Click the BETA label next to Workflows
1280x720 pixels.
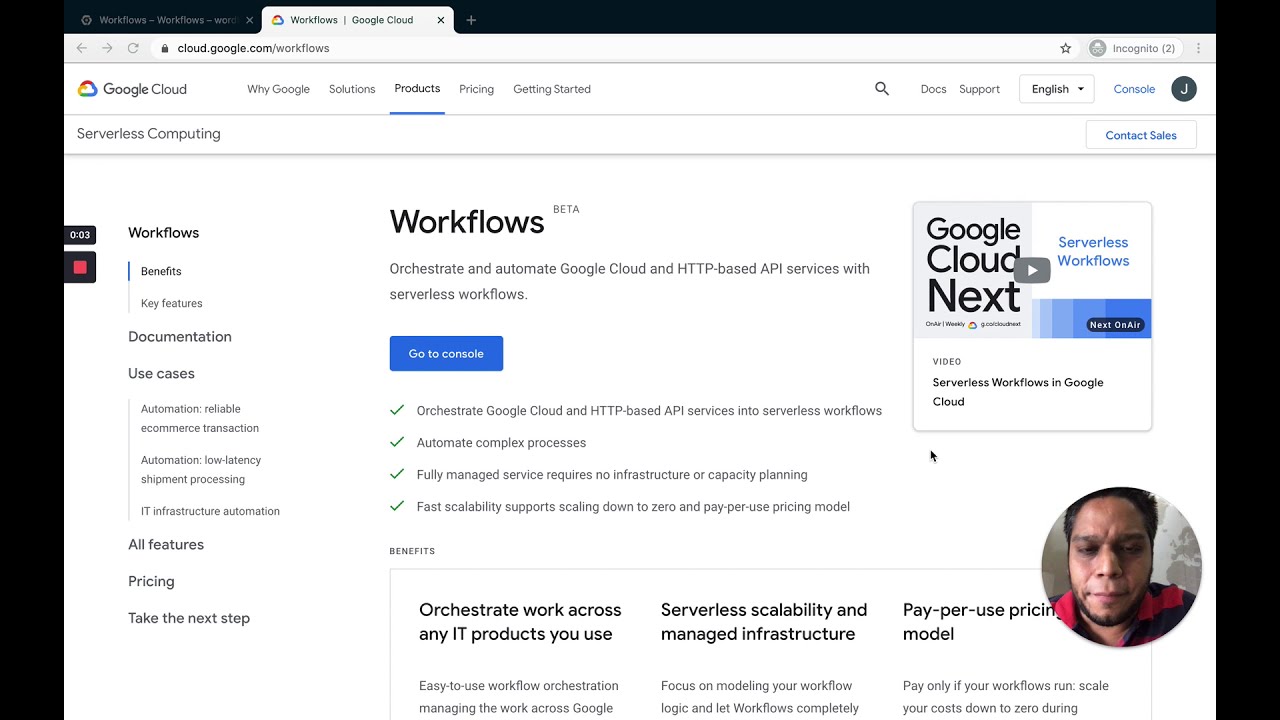566,209
